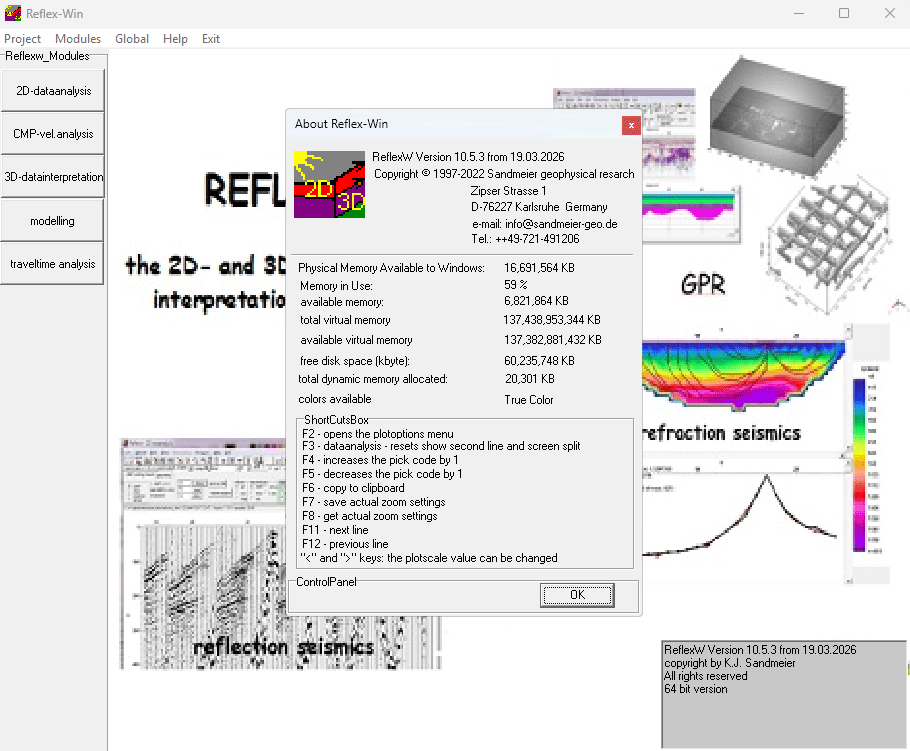910x751 pixels.
Task: Click the reflection seismics screenshot image
Action: click(280, 554)
